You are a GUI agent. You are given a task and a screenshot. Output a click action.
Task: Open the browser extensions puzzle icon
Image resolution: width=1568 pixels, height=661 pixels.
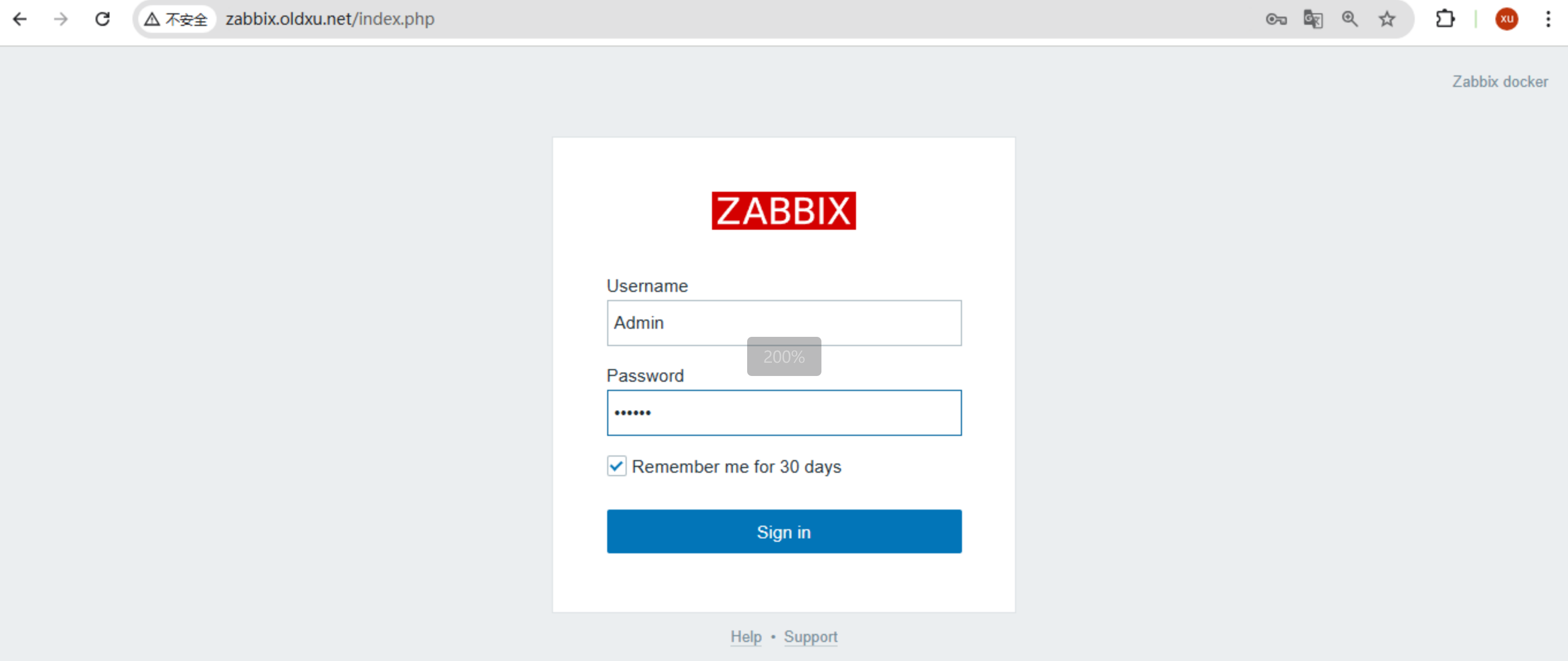point(1445,20)
